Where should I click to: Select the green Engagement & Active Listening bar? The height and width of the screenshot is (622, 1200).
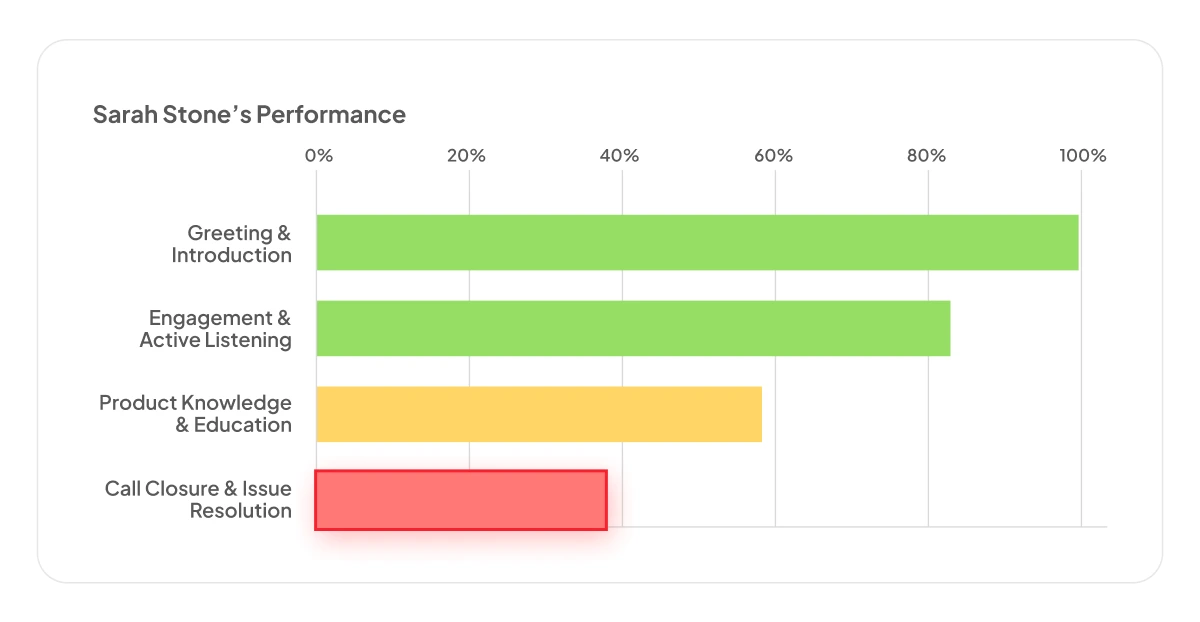click(x=633, y=328)
